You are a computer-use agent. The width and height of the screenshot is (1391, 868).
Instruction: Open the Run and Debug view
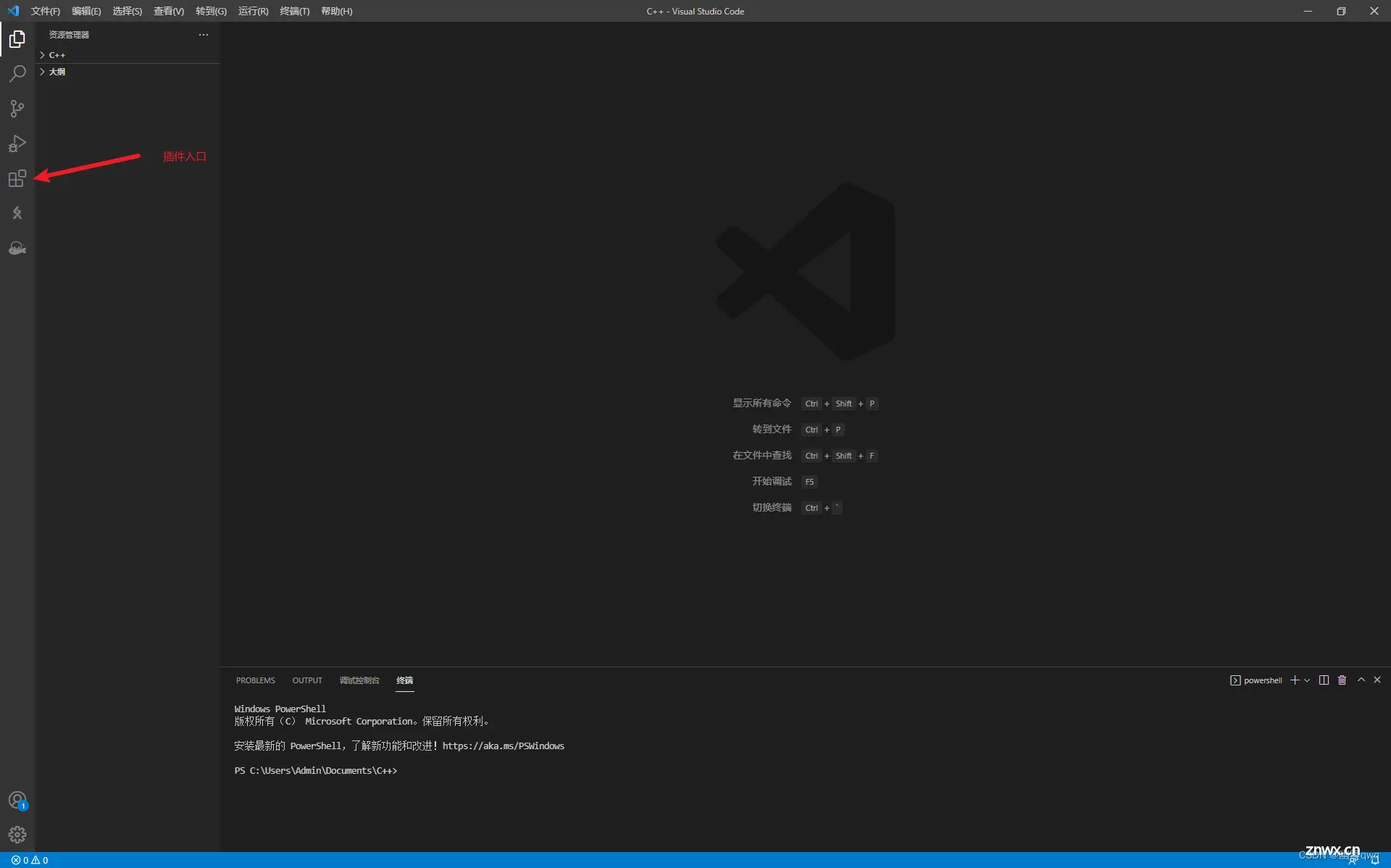(17, 143)
